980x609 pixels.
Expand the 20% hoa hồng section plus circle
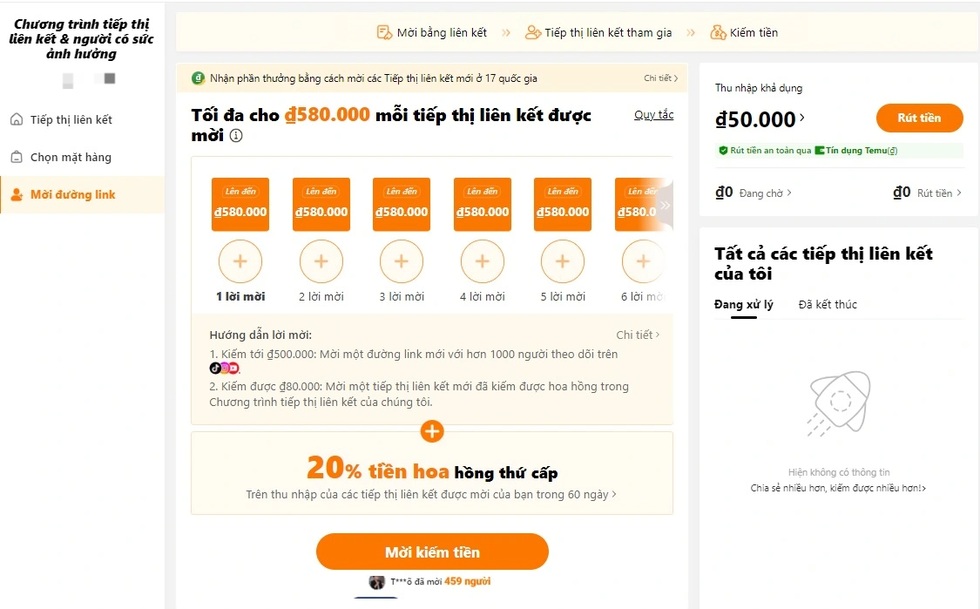pos(432,432)
